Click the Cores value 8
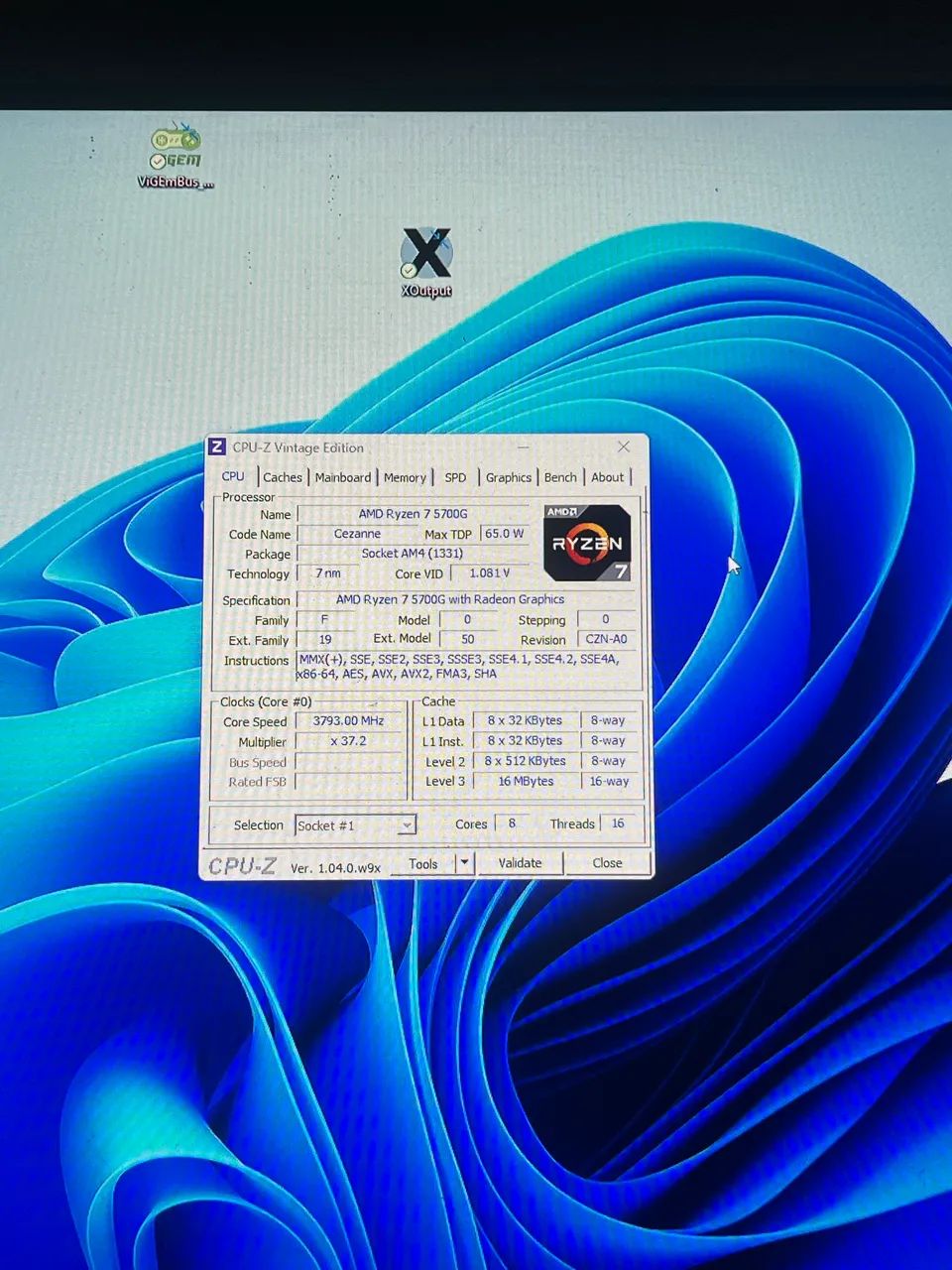This screenshot has width=952, height=1270. 512,824
